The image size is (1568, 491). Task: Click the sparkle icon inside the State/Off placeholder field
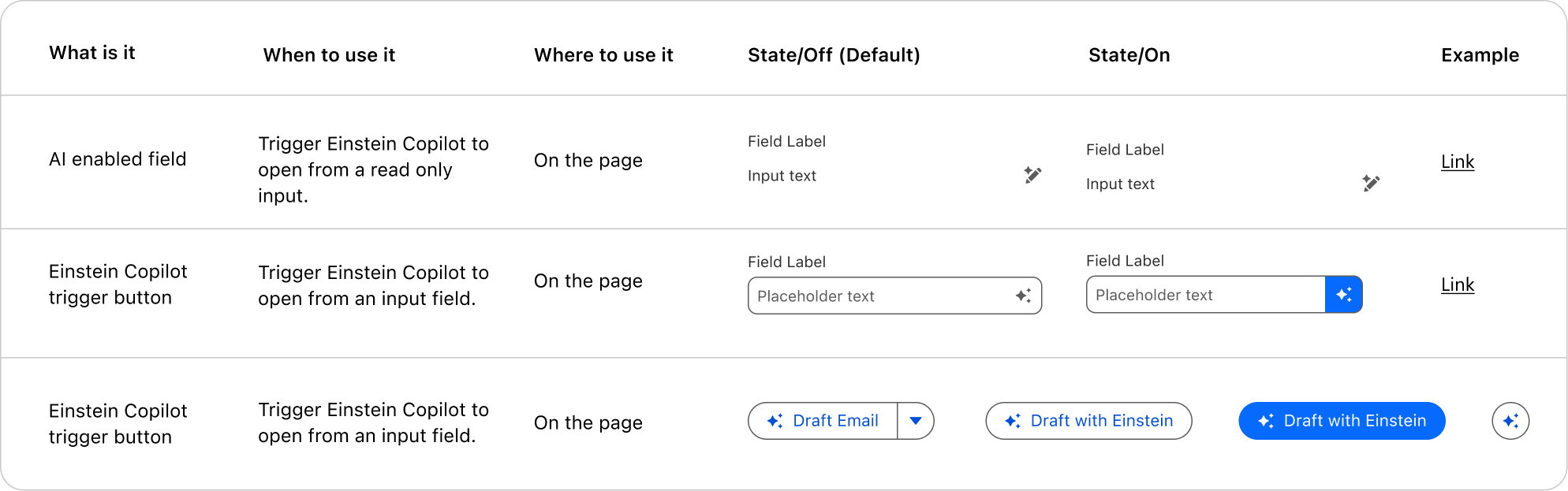(x=1023, y=296)
